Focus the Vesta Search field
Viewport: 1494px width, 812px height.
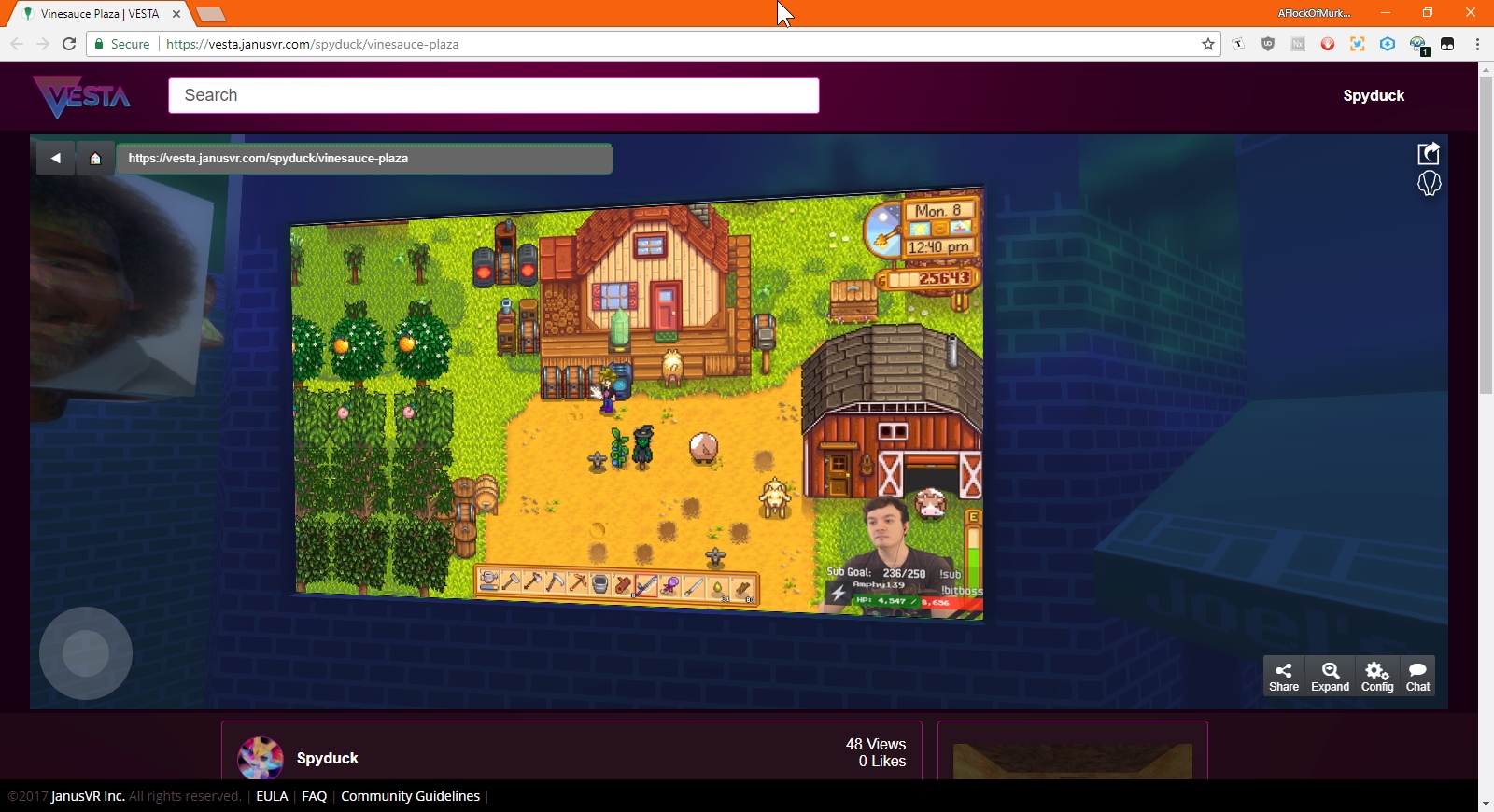coord(493,95)
